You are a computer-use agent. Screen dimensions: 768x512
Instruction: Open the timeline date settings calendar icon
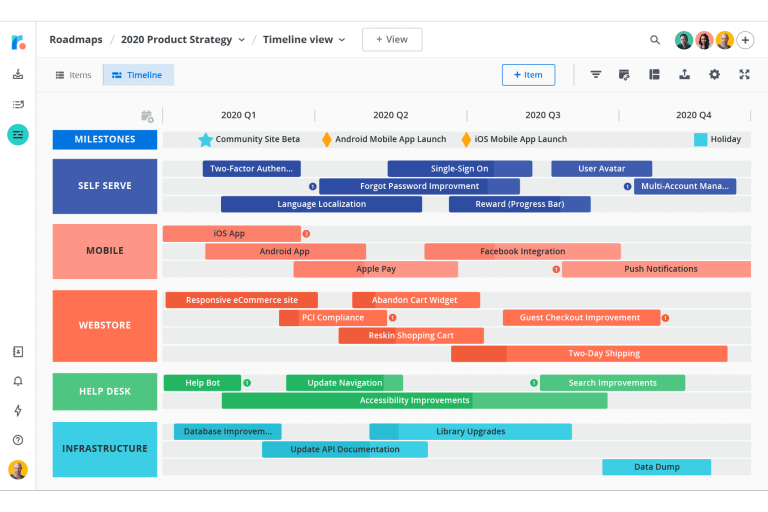click(x=147, y=116)
